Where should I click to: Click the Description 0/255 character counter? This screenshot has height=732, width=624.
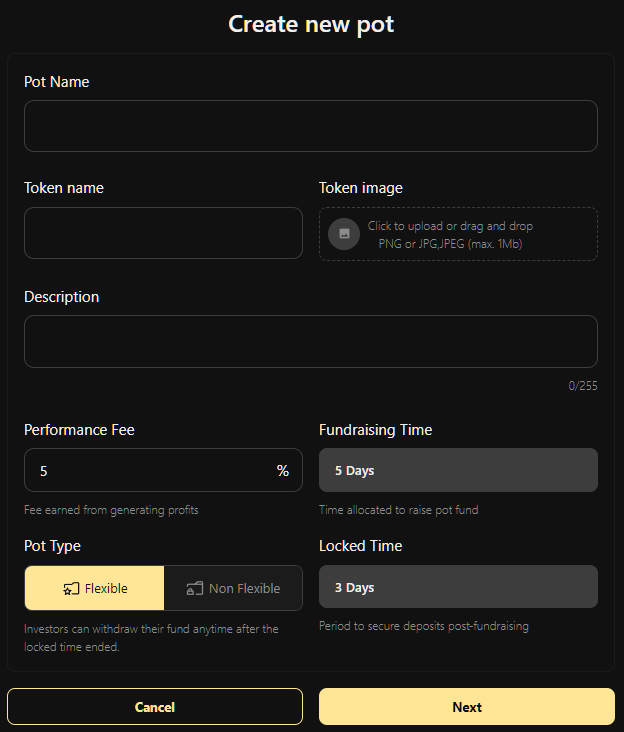click(582, 386)
